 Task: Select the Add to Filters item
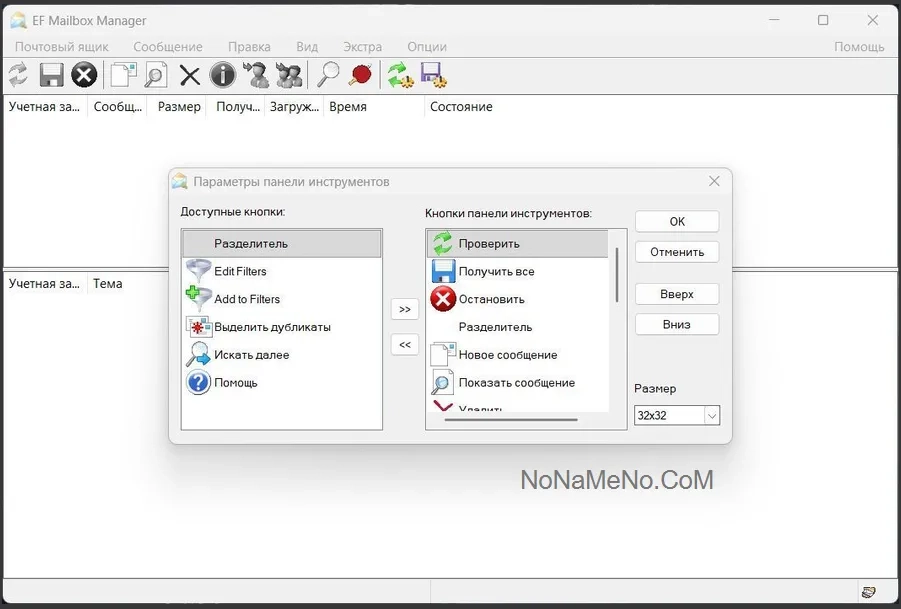point(246,299)
